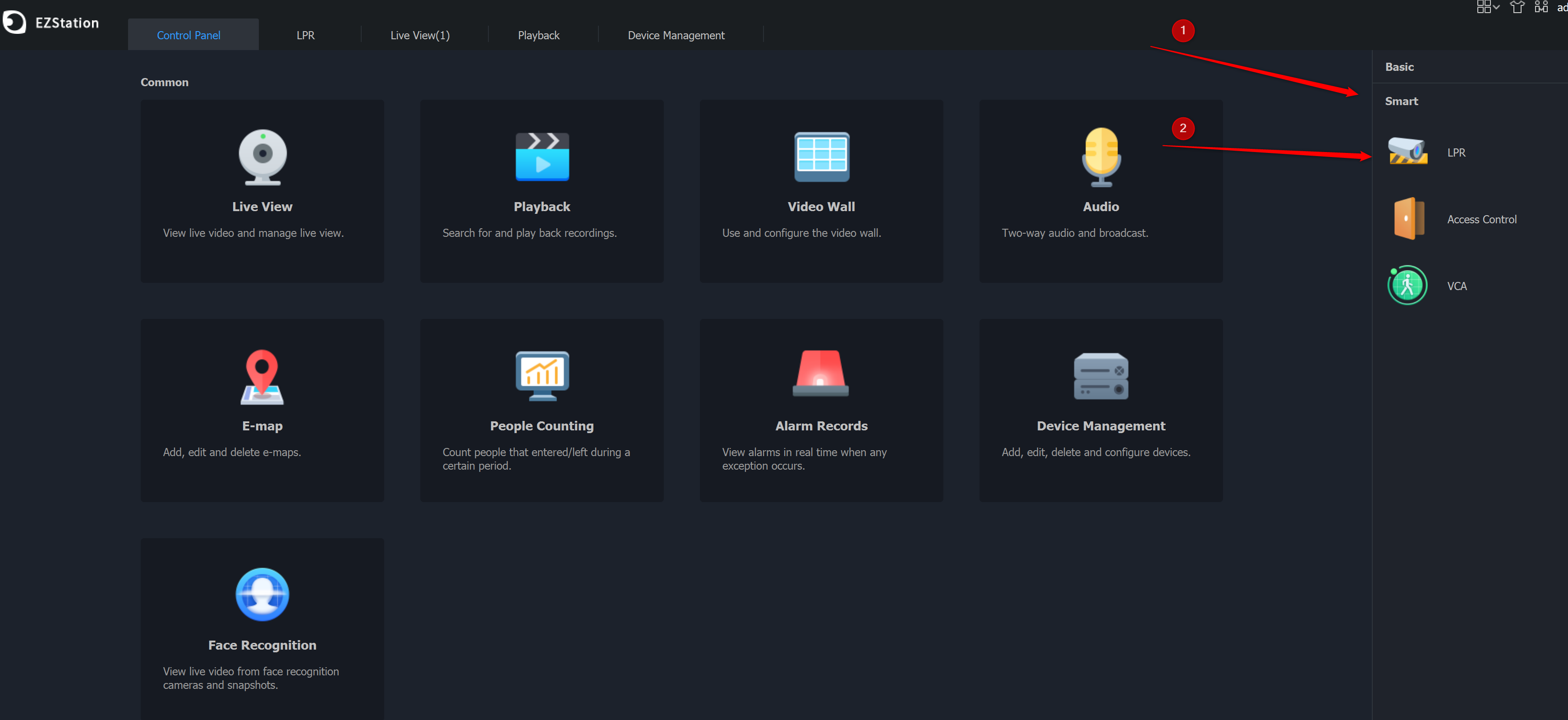Switch to the Live View(1) tab
1568x720 pixels.
(x=419, y=35)
